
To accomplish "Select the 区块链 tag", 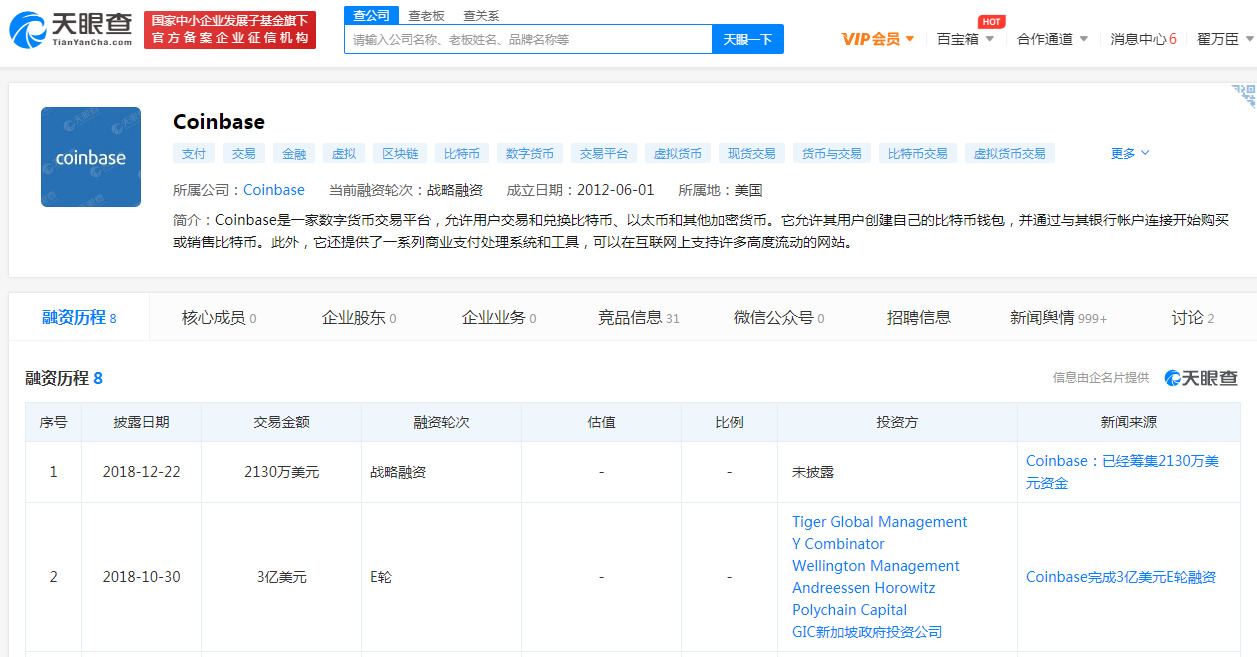I will click(x=400, y=153).
